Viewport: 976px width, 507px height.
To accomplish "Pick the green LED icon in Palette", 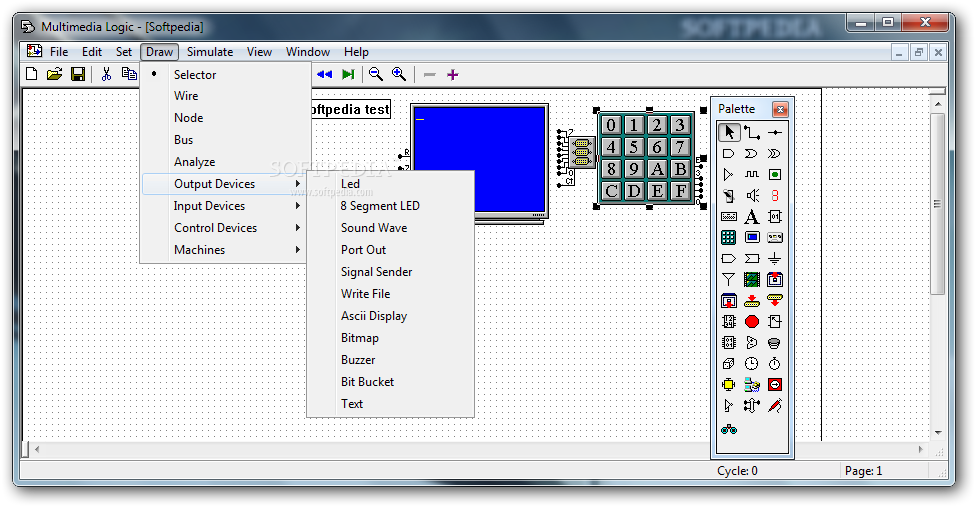I will click(x=775, y=175).
